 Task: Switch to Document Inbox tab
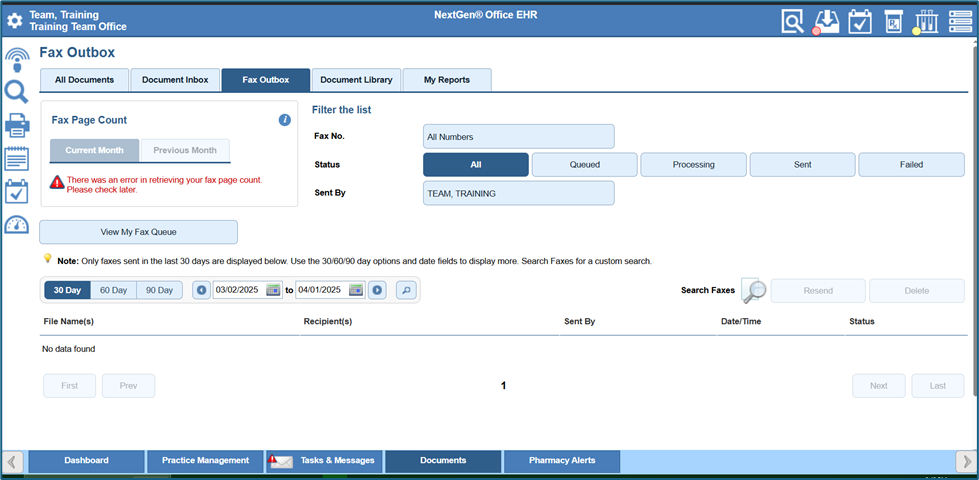175,80
